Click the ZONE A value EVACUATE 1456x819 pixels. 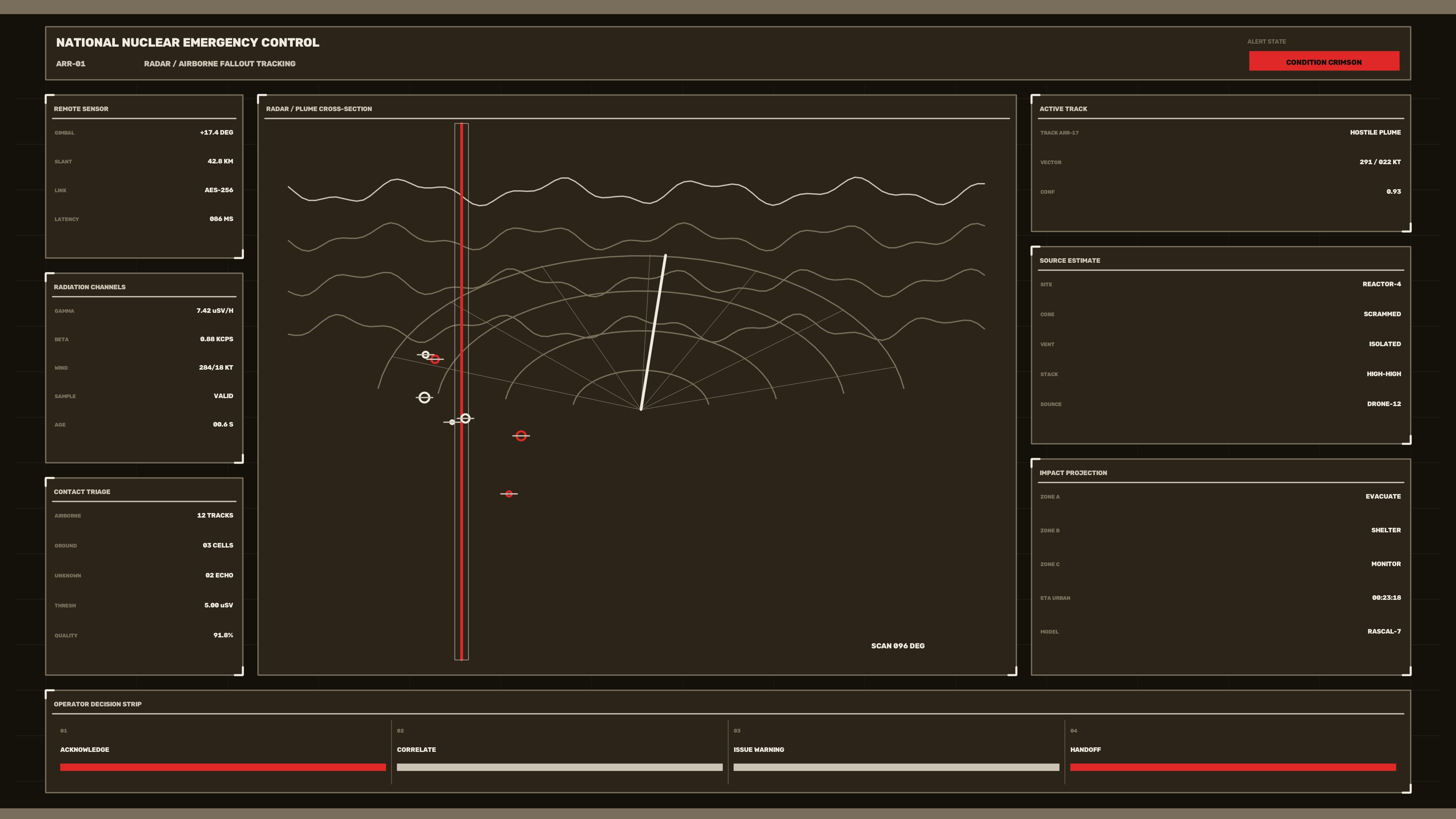[x=1383, y=497]
